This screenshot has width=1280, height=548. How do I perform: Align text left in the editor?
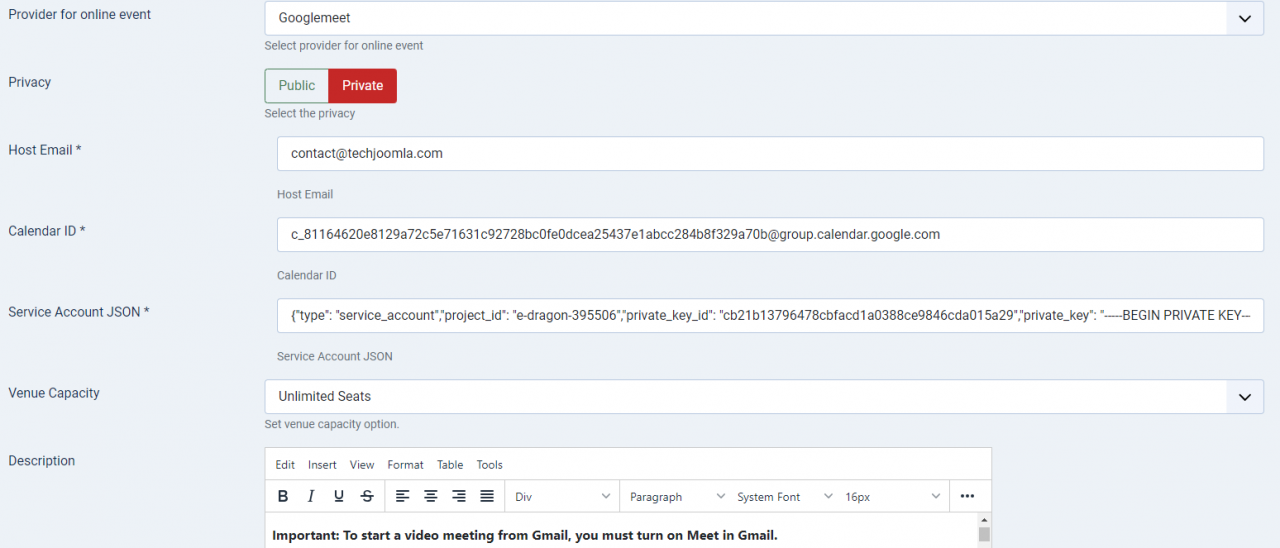point(402,496)
